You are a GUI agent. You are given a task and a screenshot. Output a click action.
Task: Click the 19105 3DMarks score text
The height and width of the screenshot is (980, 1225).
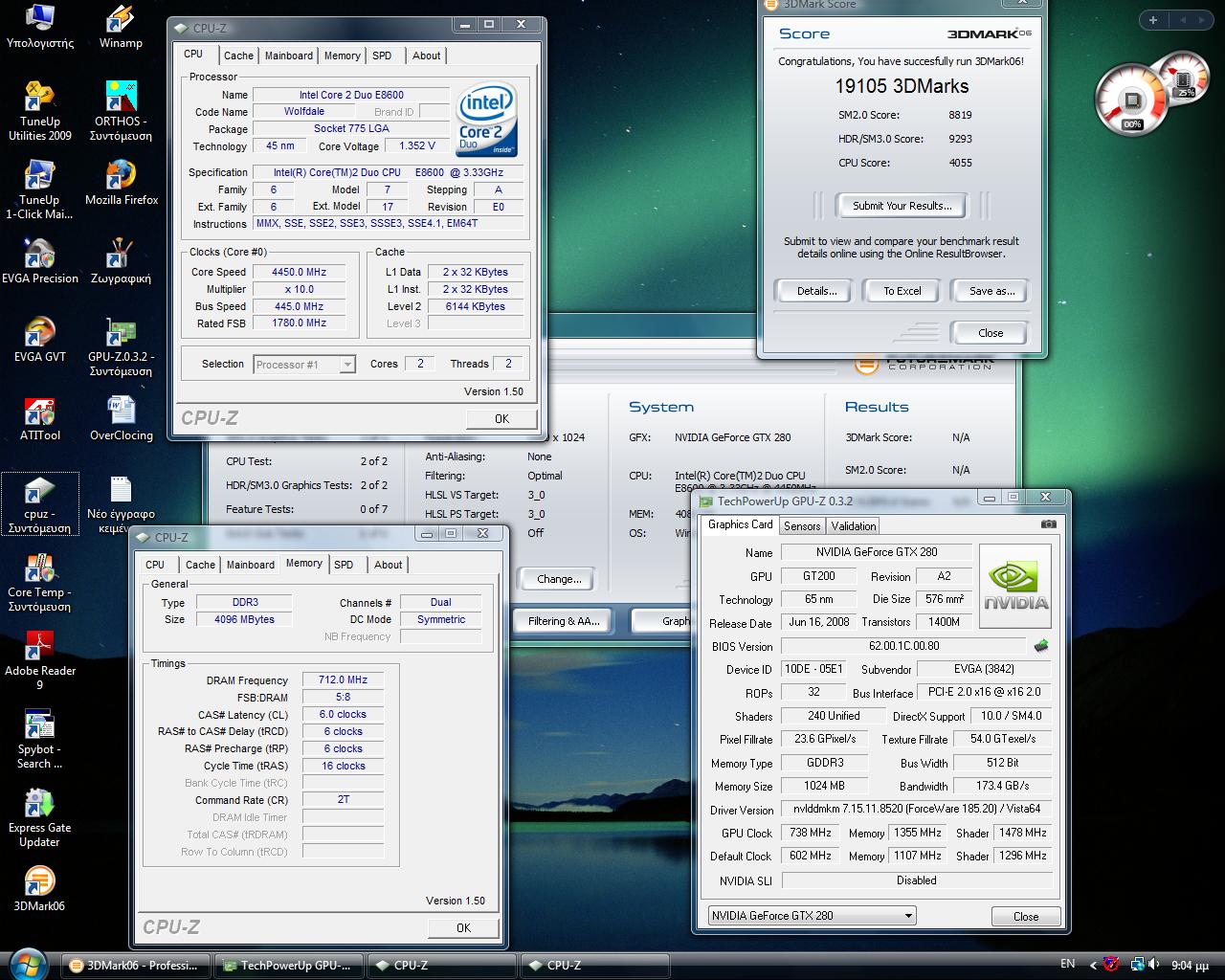coord(902,86)
